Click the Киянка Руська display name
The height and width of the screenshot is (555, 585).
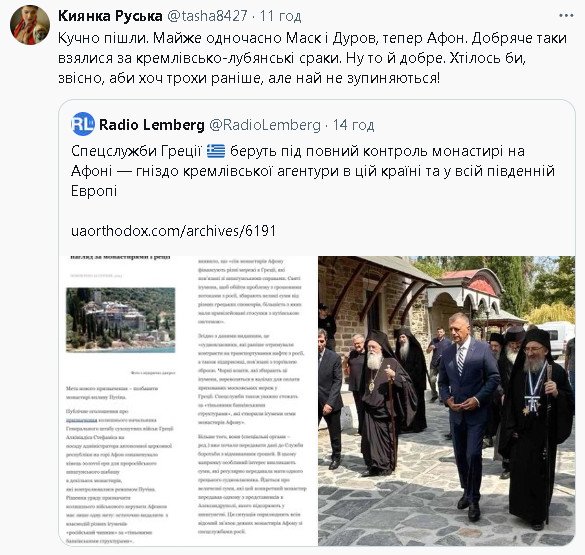110,16
